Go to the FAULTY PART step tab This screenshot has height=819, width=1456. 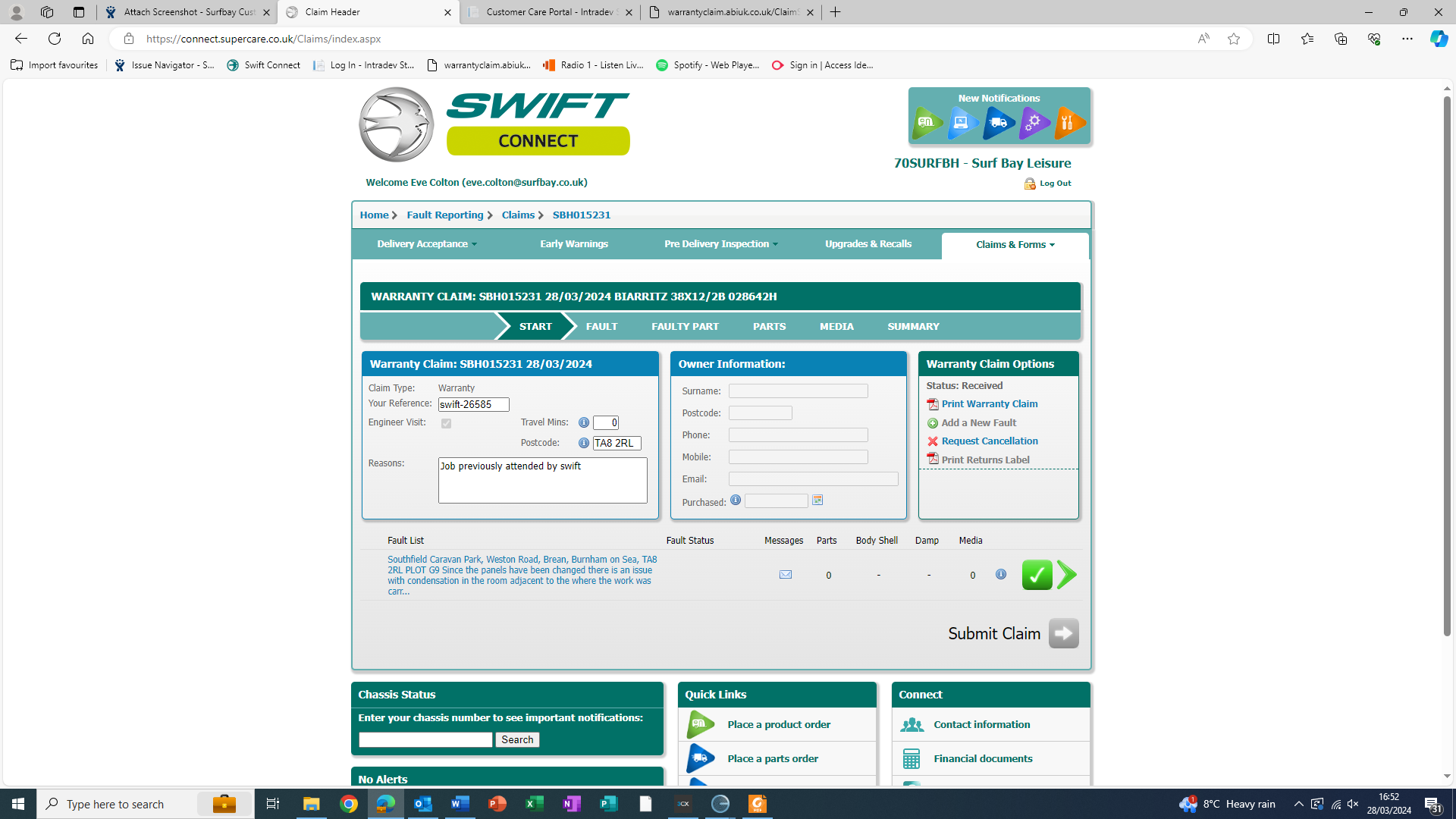[685, 327]
